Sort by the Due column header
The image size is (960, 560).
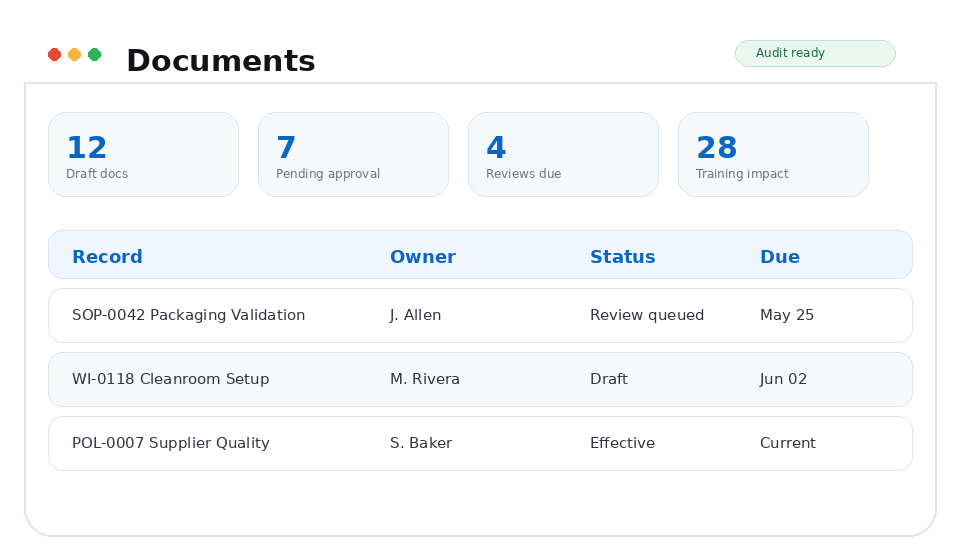[779, 256]
